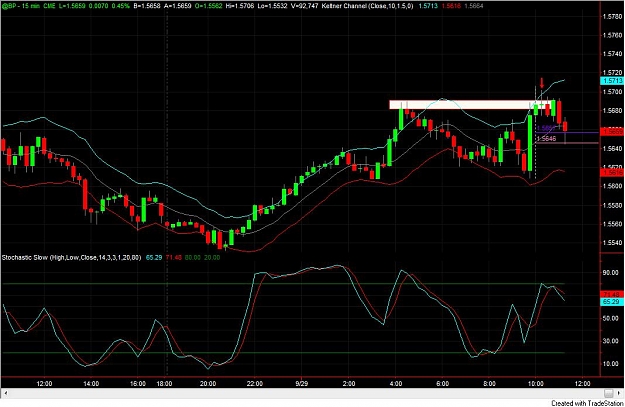Click the 16:00 time axis label
The width and height of the screenshot is (625, 407).
pos(138,384)
